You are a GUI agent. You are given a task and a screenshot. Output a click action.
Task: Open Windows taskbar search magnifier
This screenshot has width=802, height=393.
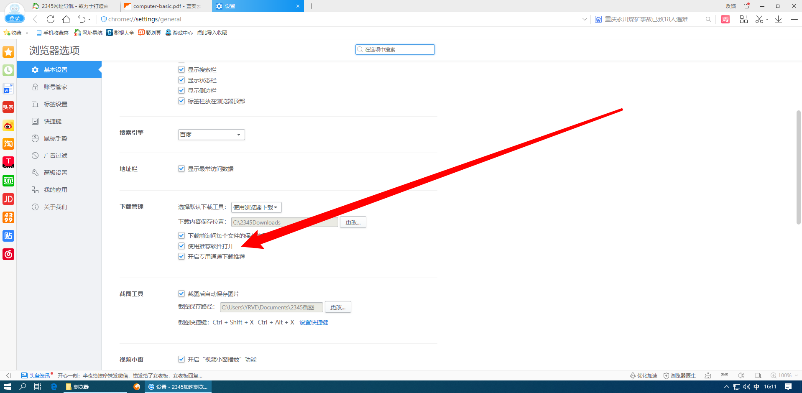[23, 387]
